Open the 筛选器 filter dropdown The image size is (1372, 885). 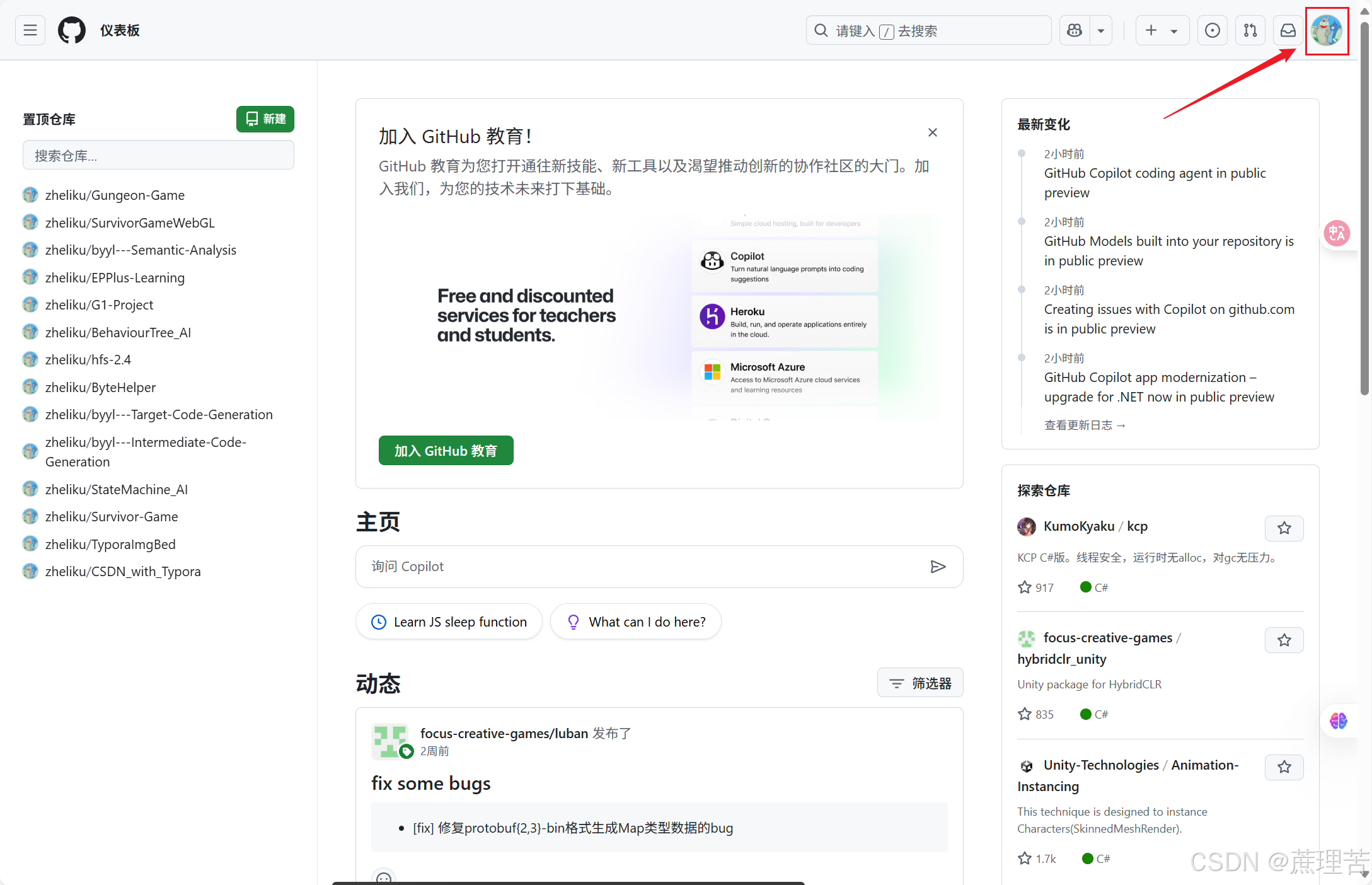919,683
